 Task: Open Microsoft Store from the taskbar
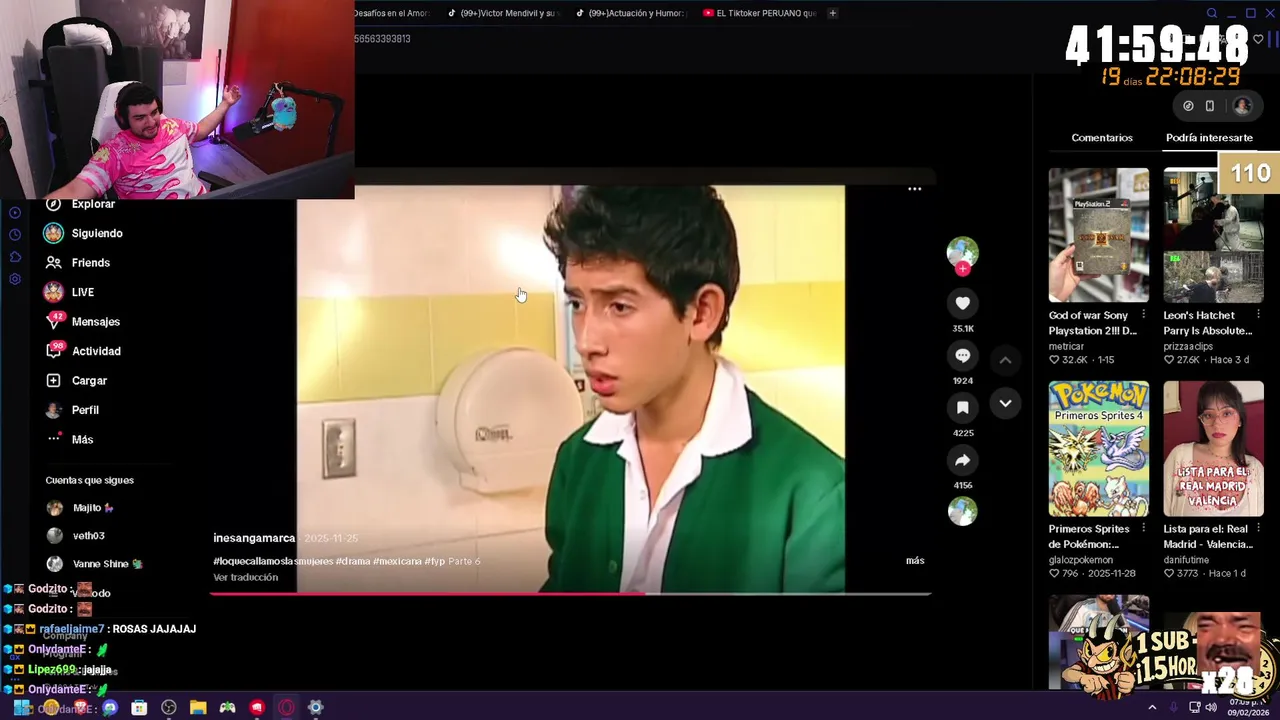[139, 707]
